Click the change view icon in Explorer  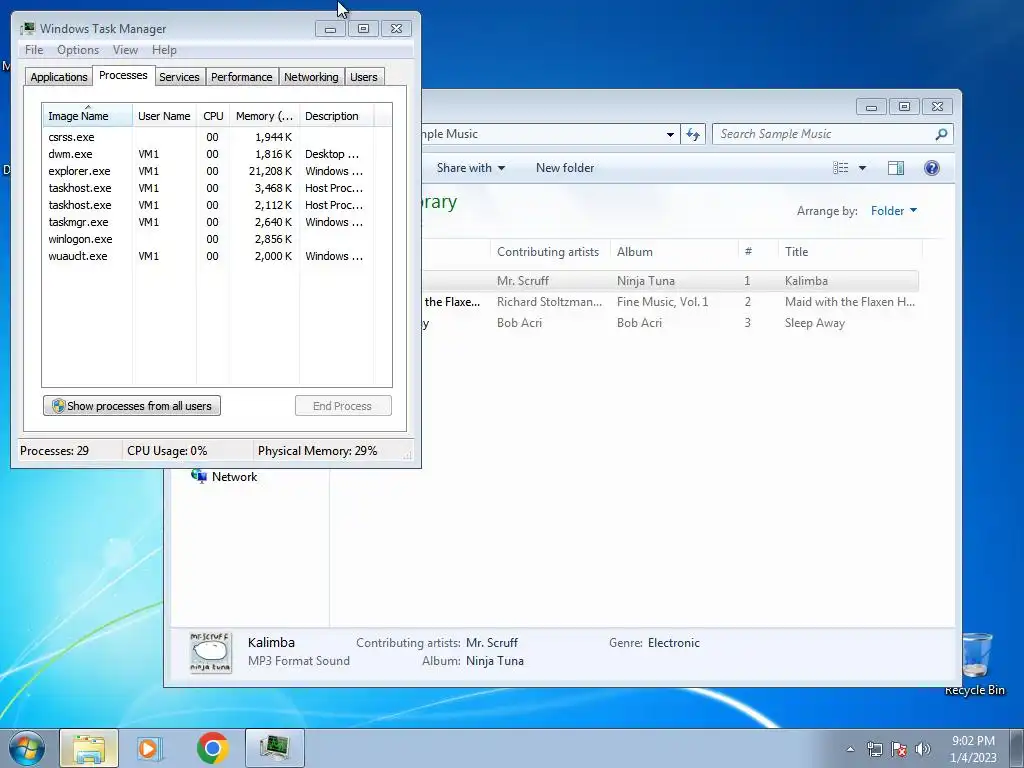pos(840,168)
